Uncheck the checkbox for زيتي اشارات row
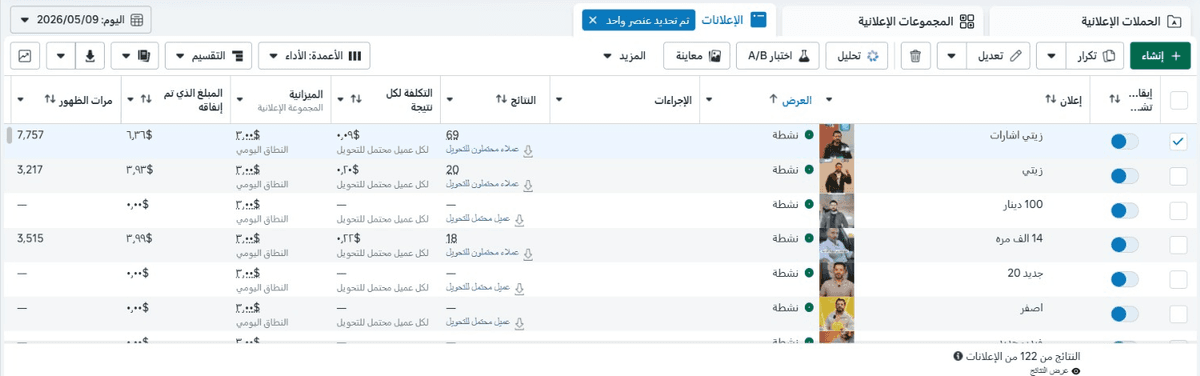 1178,142
